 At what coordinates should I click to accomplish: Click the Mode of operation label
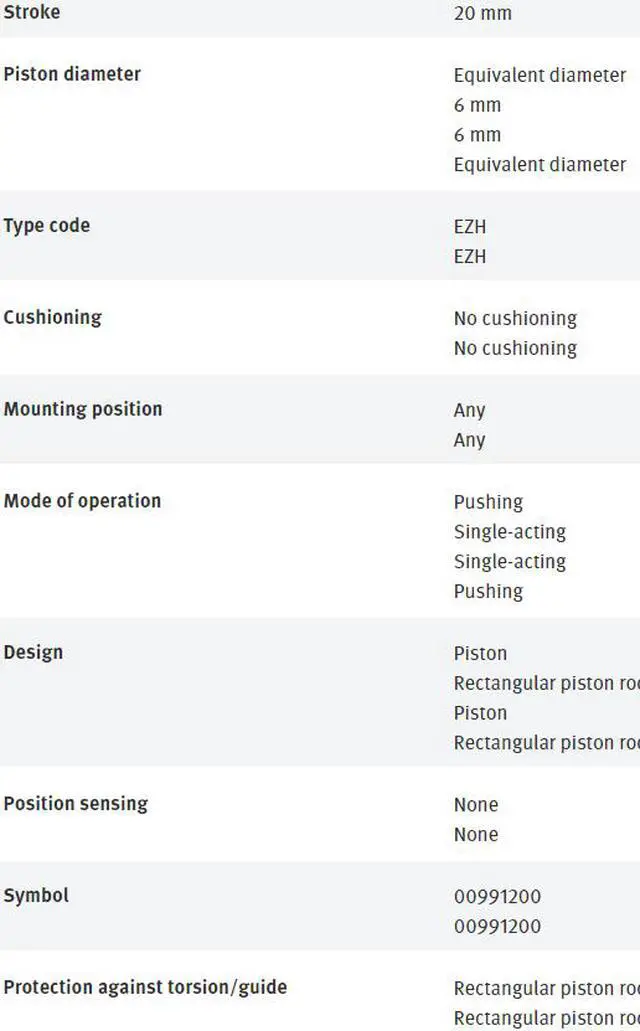pos(82,501)
